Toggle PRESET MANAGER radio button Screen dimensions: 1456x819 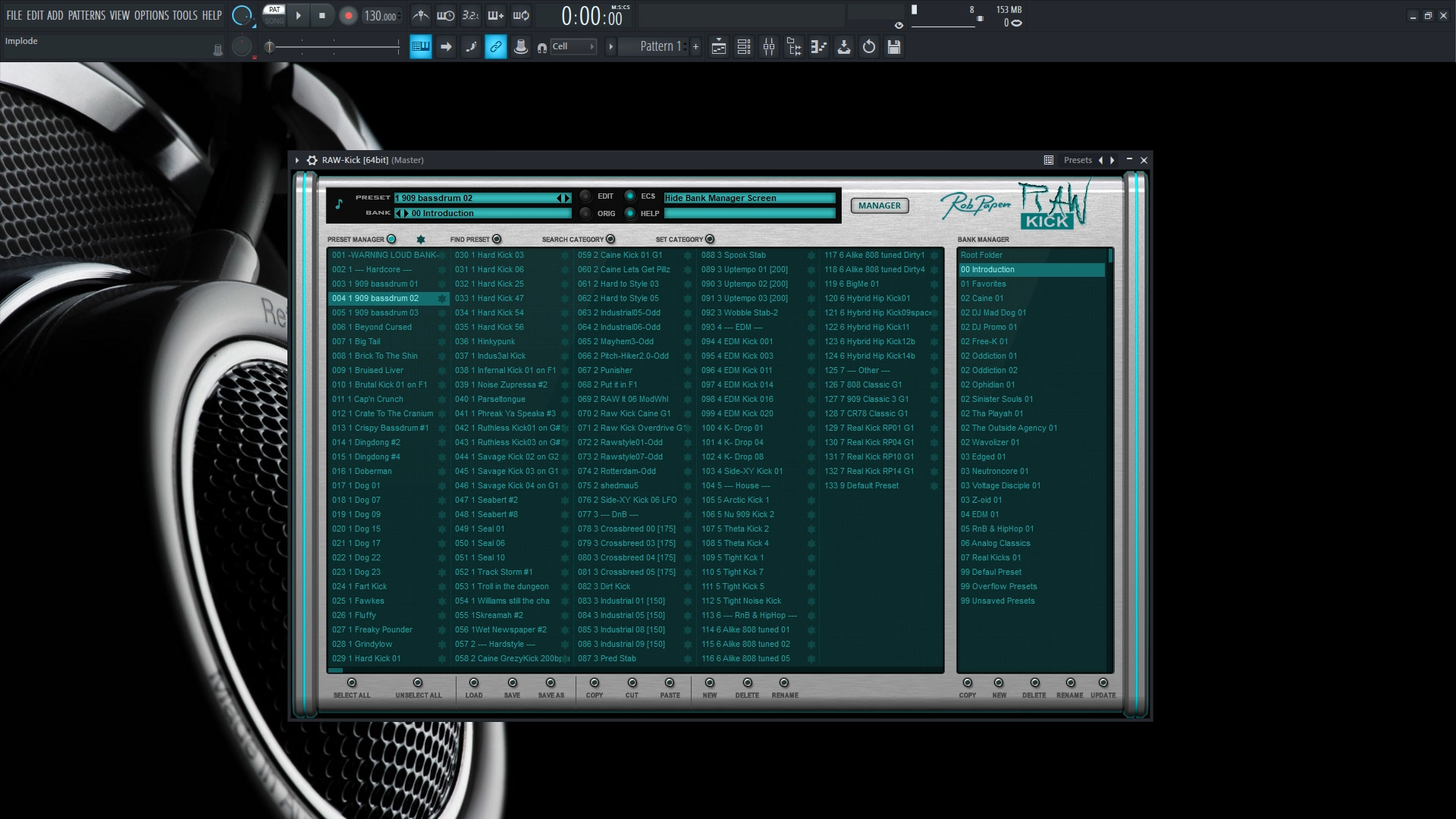pos(391,240)
